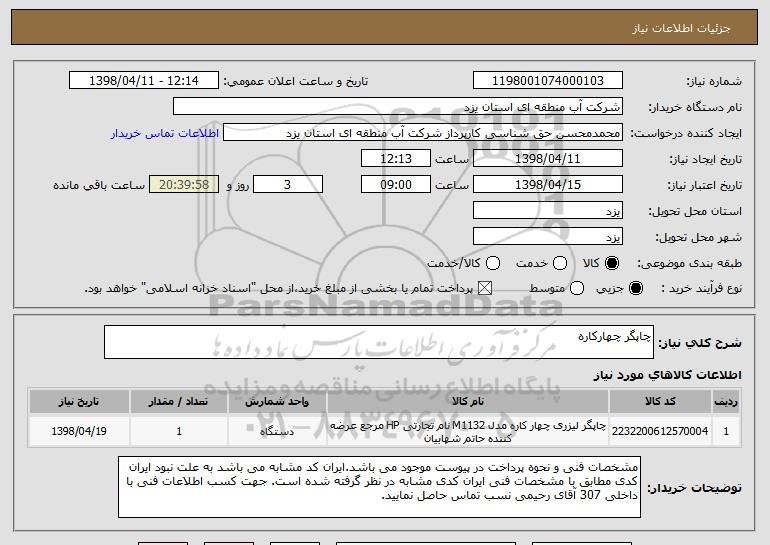The image size is (770, 545).
Task: Click the need date 1398/04/19 cell
Action: pyautogui.click(x=79, y=431)
